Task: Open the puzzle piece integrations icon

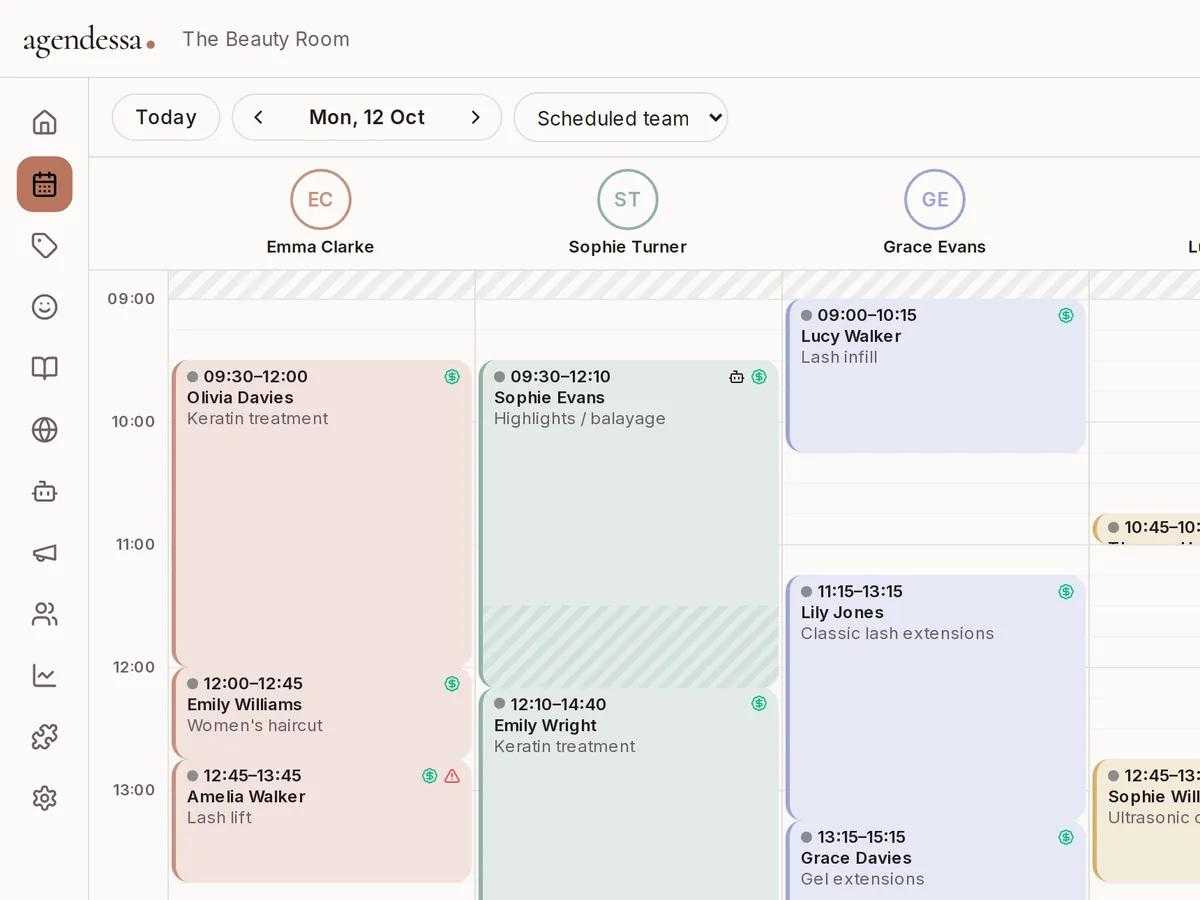Action: (44, 737)
